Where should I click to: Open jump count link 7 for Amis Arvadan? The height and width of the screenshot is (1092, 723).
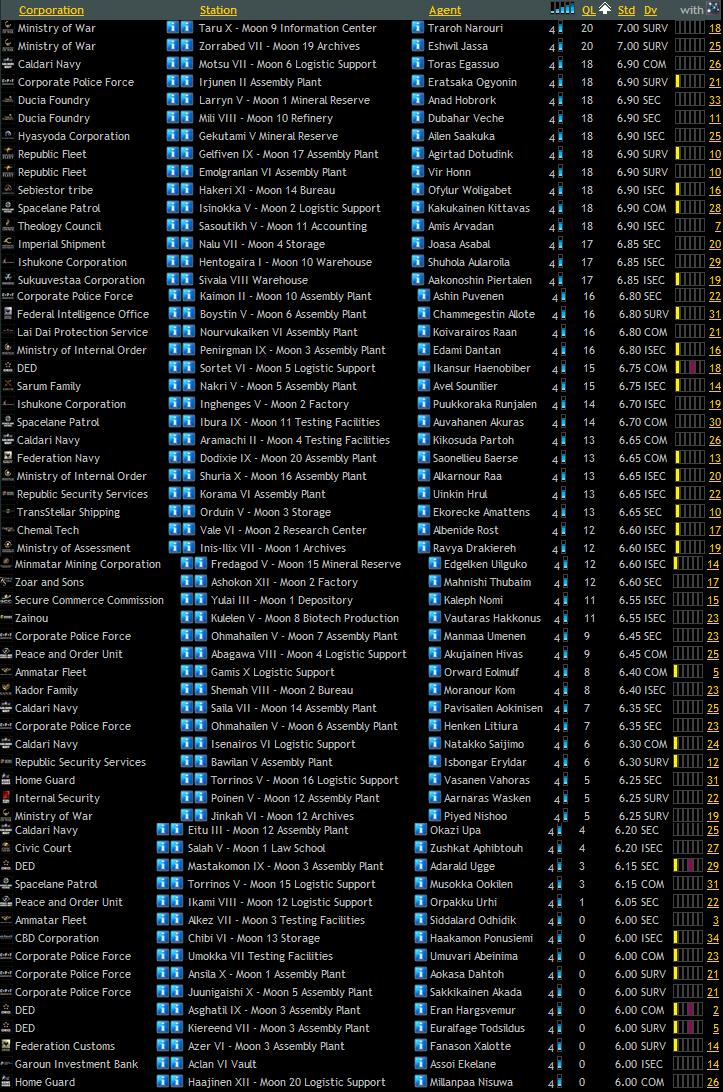(717, 226)
